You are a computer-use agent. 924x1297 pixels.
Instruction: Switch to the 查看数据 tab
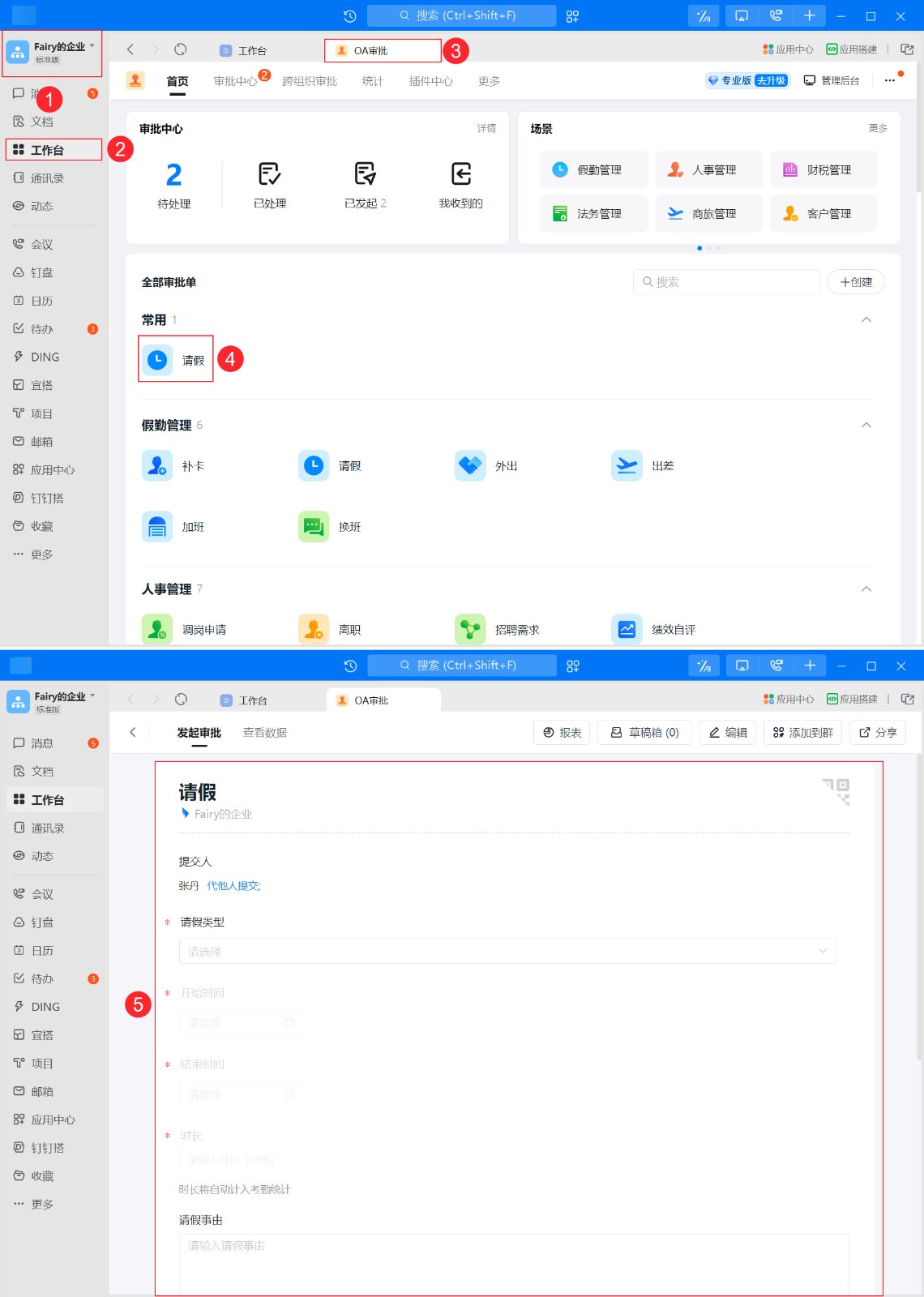point(265,733)
